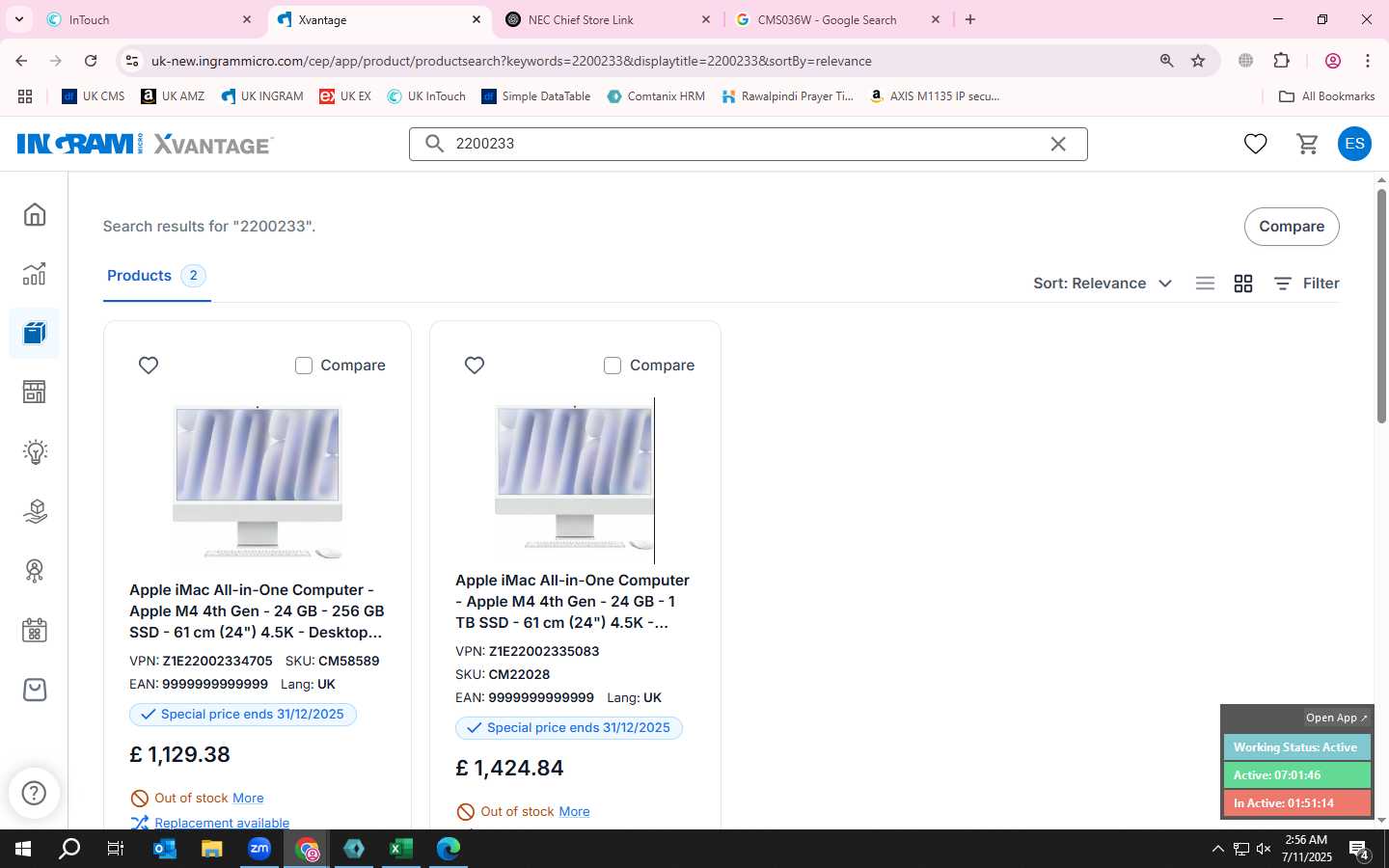Screen dimensions: 1389x868
Task: Bookmark this page with star icon
Action: 1198,61
